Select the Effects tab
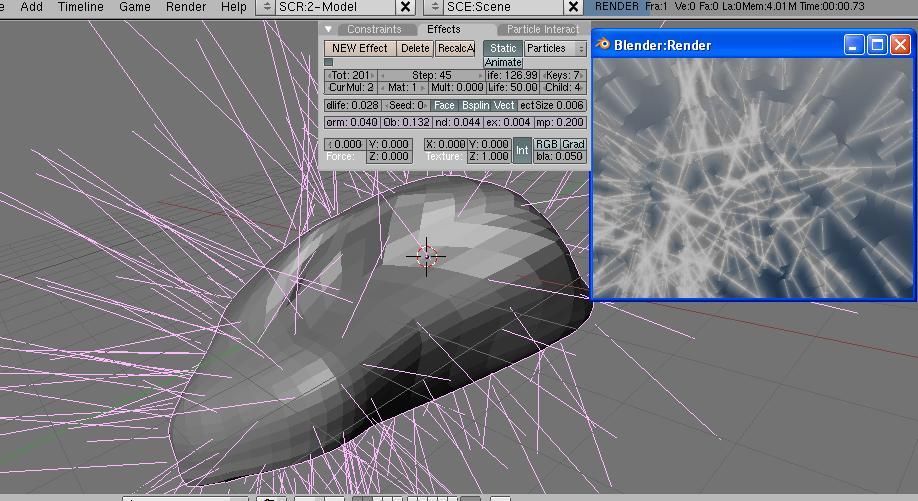This screenshot has width=918, height=501. tap(443, 29)
